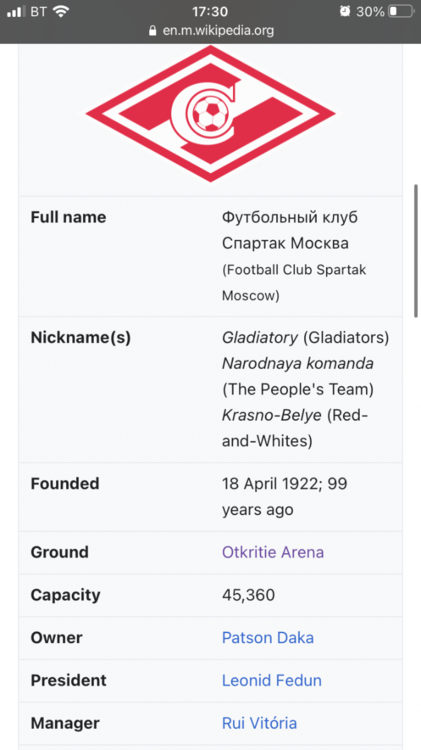Tap the Wi-Fi status icon
The height and width of the screenshot is (750, 421).
coord(61,11)
